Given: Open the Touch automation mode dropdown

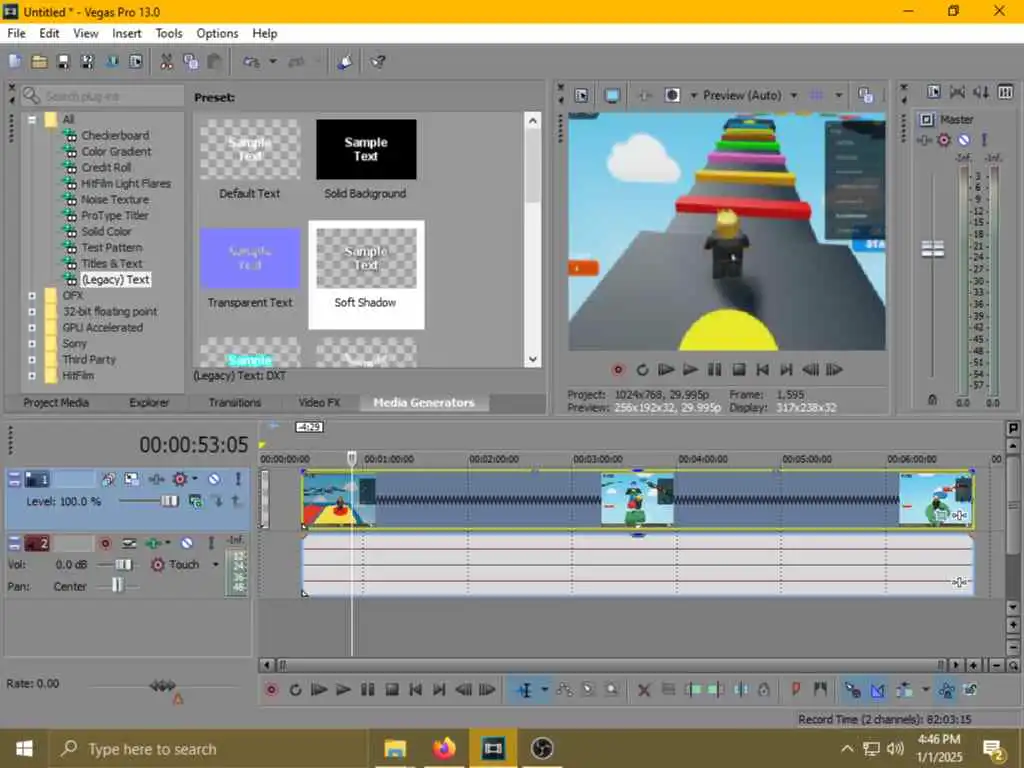Looking at the screenshot, I should [x=216, y=564].
